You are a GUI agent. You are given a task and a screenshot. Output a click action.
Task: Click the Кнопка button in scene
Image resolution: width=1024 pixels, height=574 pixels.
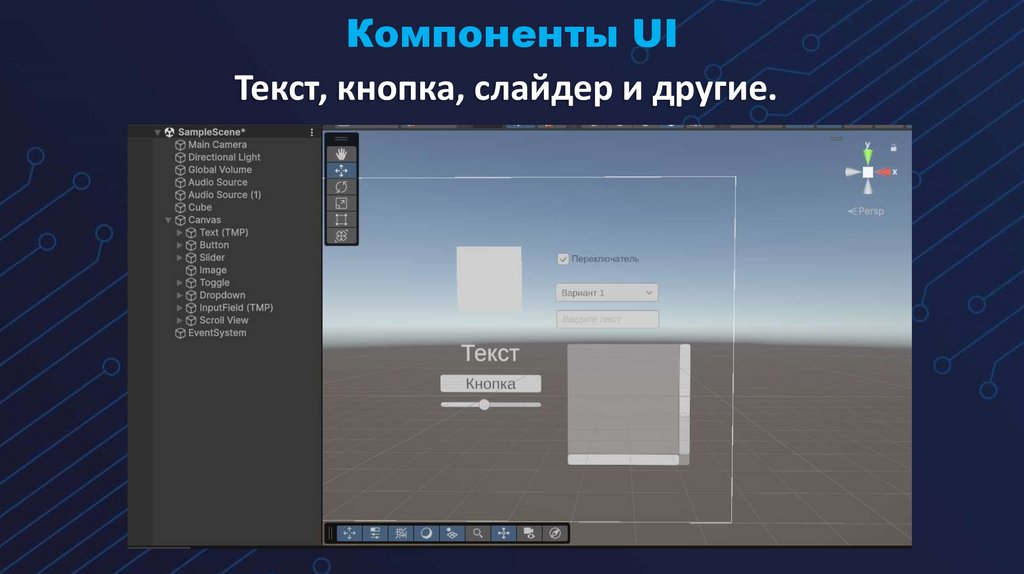(490, 383)
